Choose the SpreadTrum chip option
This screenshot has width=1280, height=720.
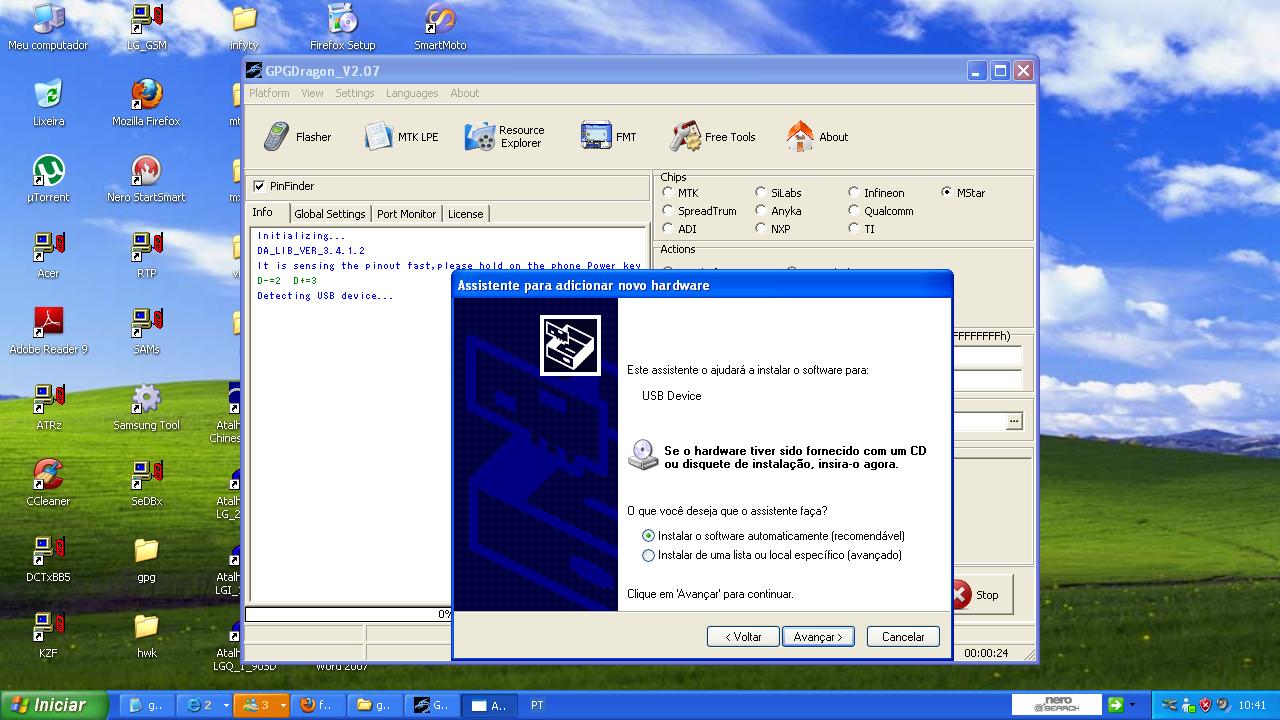point(668,210)
